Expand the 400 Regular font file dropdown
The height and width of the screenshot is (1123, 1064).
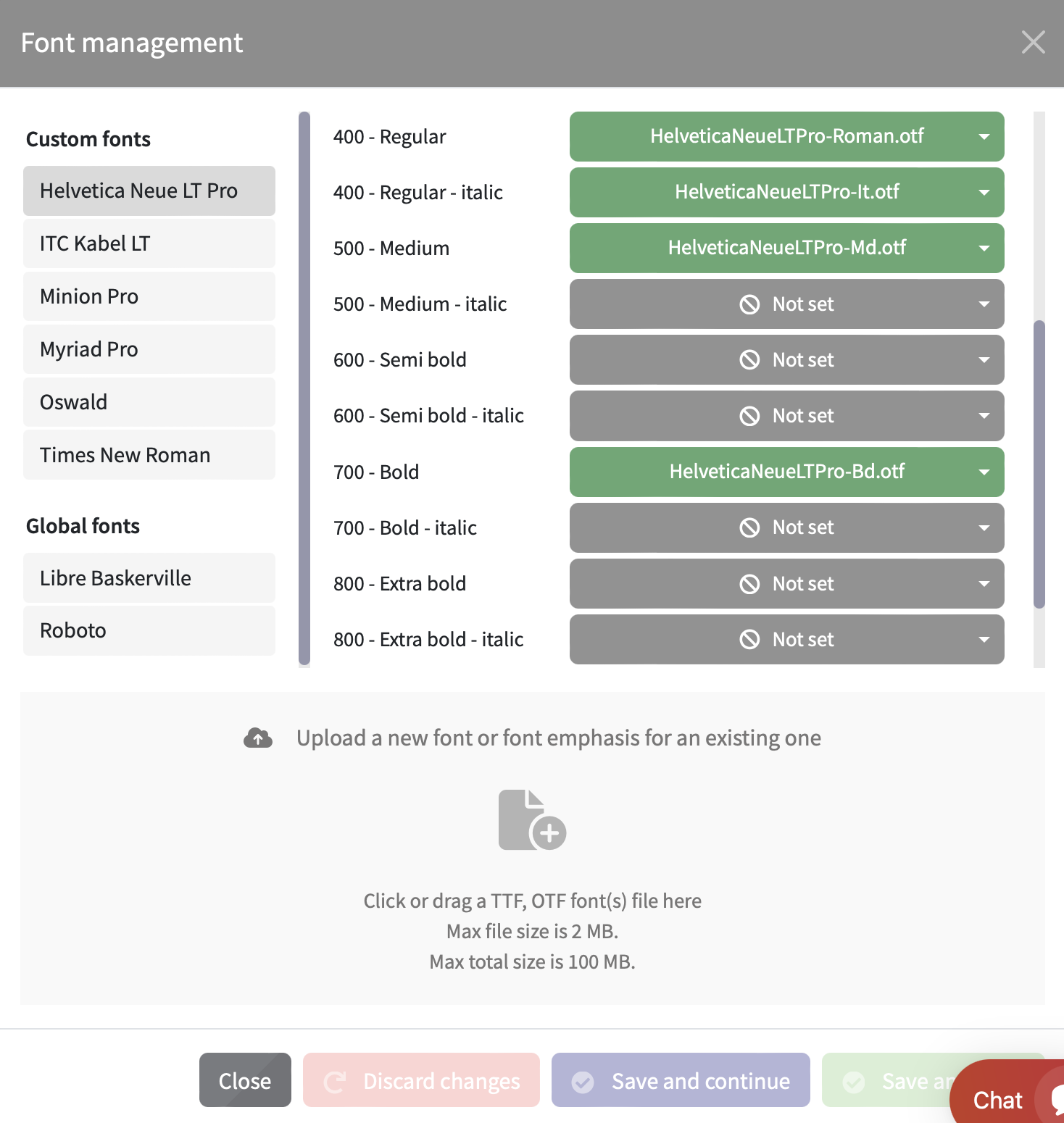[x=984, y=136]
